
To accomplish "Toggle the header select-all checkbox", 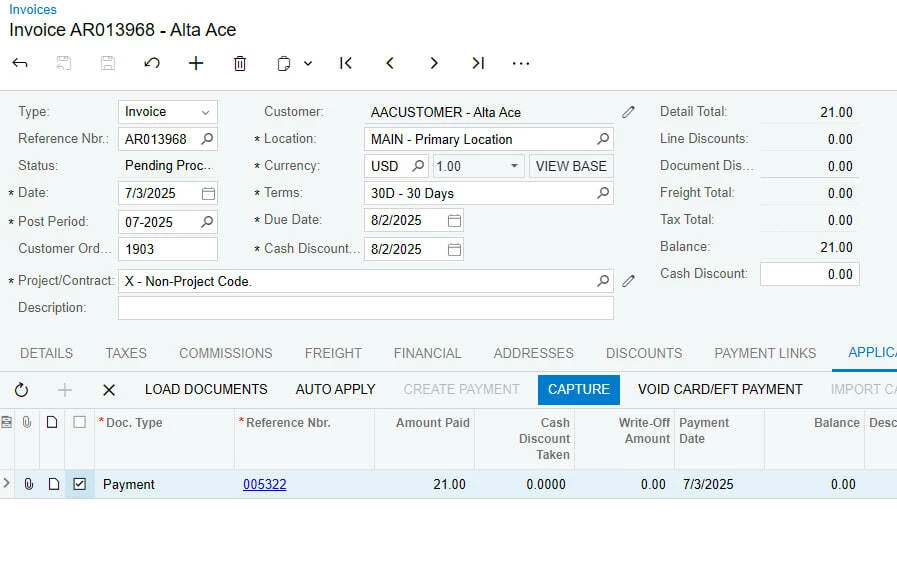I will tap(80, 422).
